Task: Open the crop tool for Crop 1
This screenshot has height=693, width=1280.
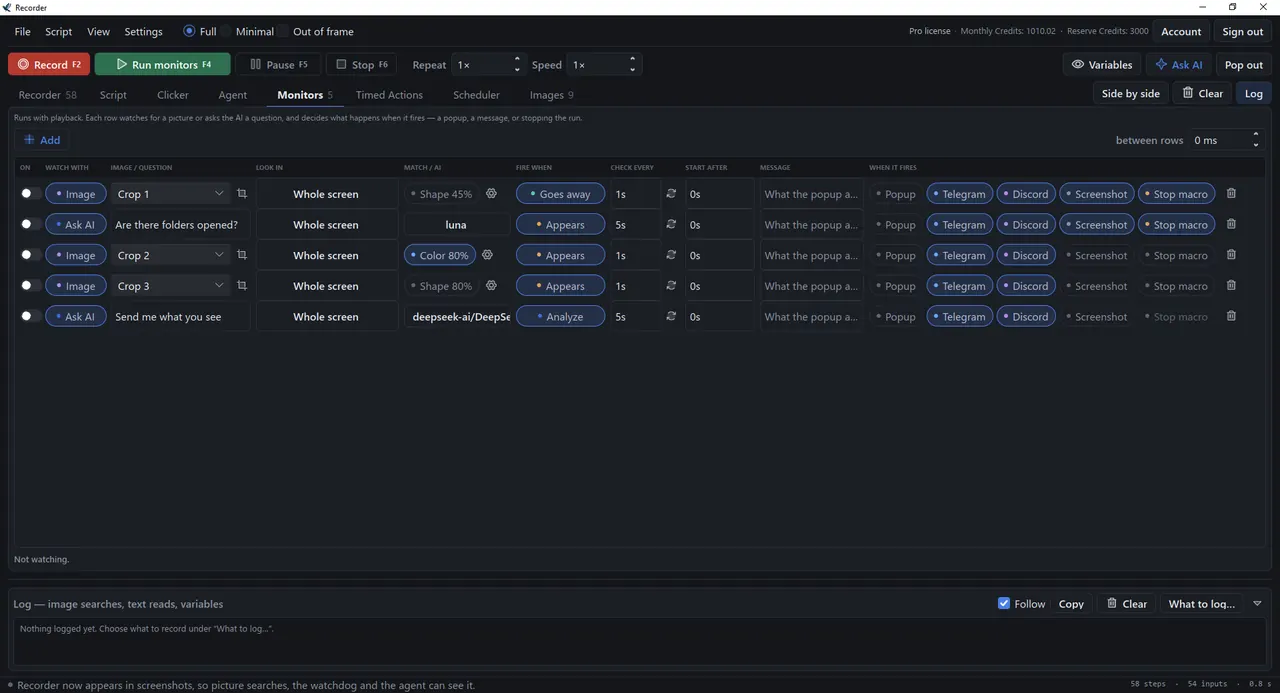Action: coord(242,194)
